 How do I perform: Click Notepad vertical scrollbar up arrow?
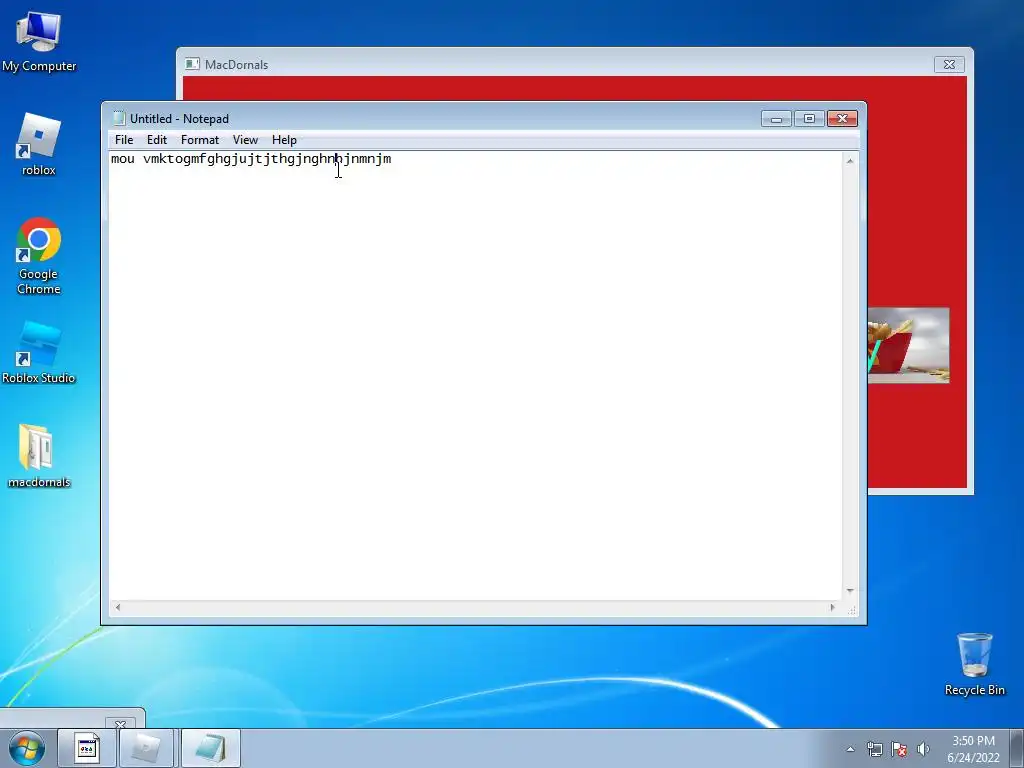(850, 161)
